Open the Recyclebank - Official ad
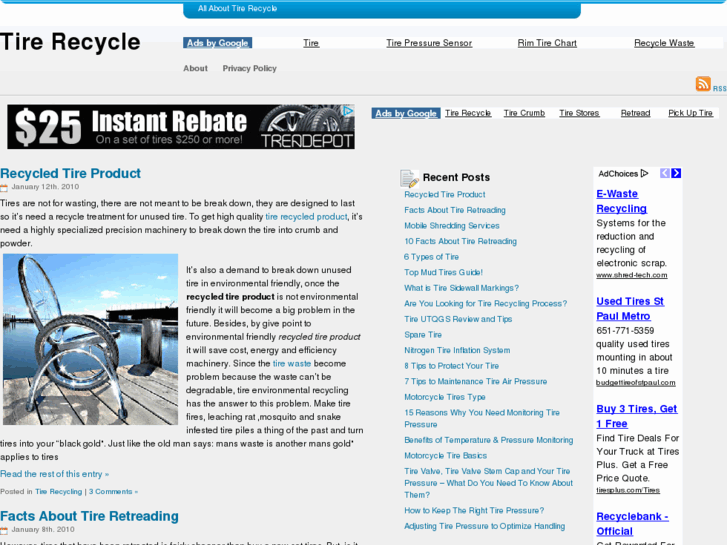The width and height of the screenshot is (727, 545). pos(632,524)
